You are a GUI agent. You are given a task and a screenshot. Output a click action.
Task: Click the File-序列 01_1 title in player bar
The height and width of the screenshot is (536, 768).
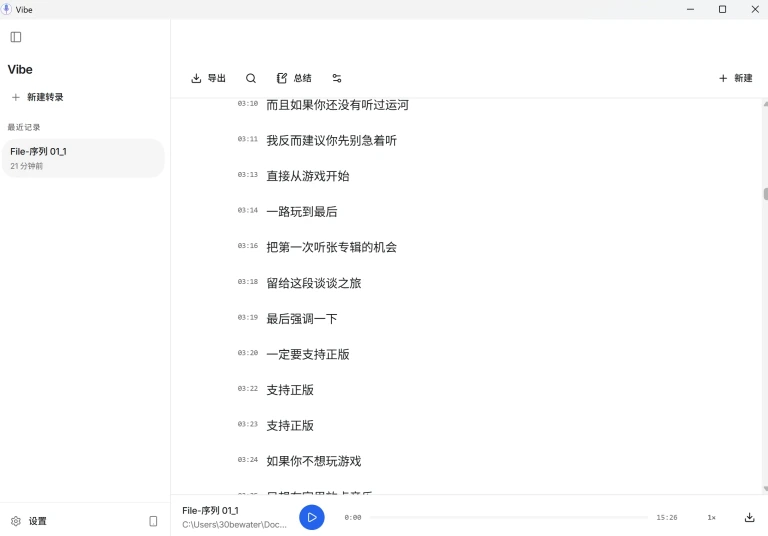[x=210, y=511]
